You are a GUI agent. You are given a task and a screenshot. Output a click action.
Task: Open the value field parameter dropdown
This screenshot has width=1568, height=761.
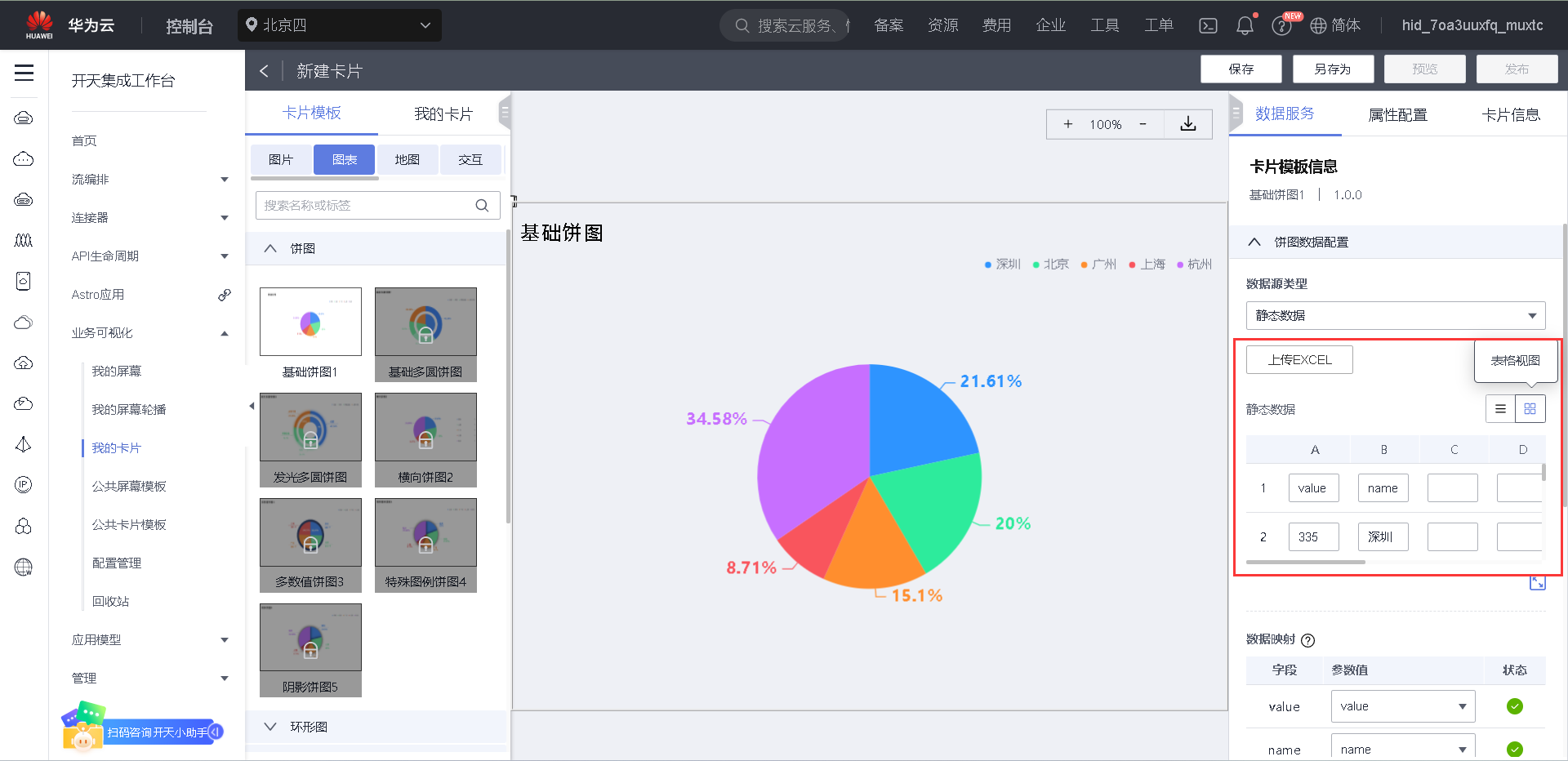[1403, 706]
